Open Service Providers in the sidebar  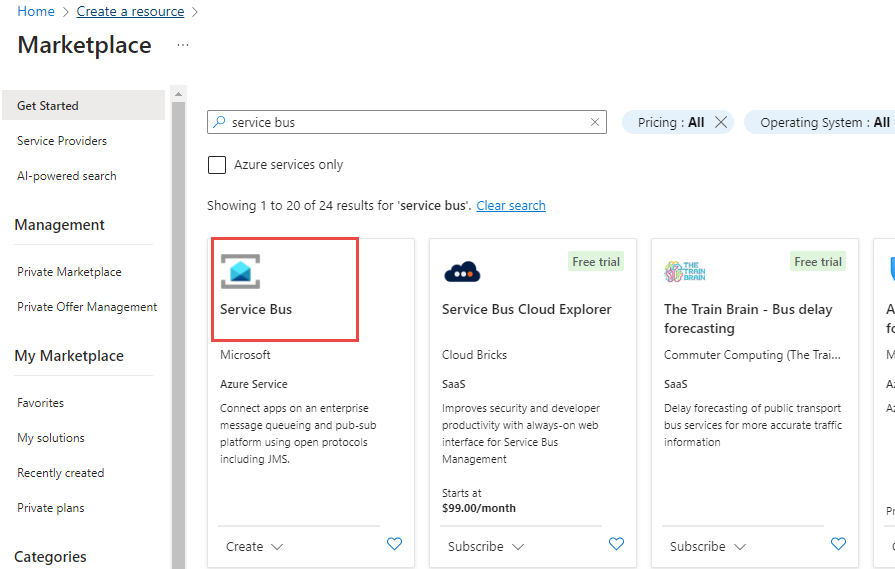tap(62, 141)
